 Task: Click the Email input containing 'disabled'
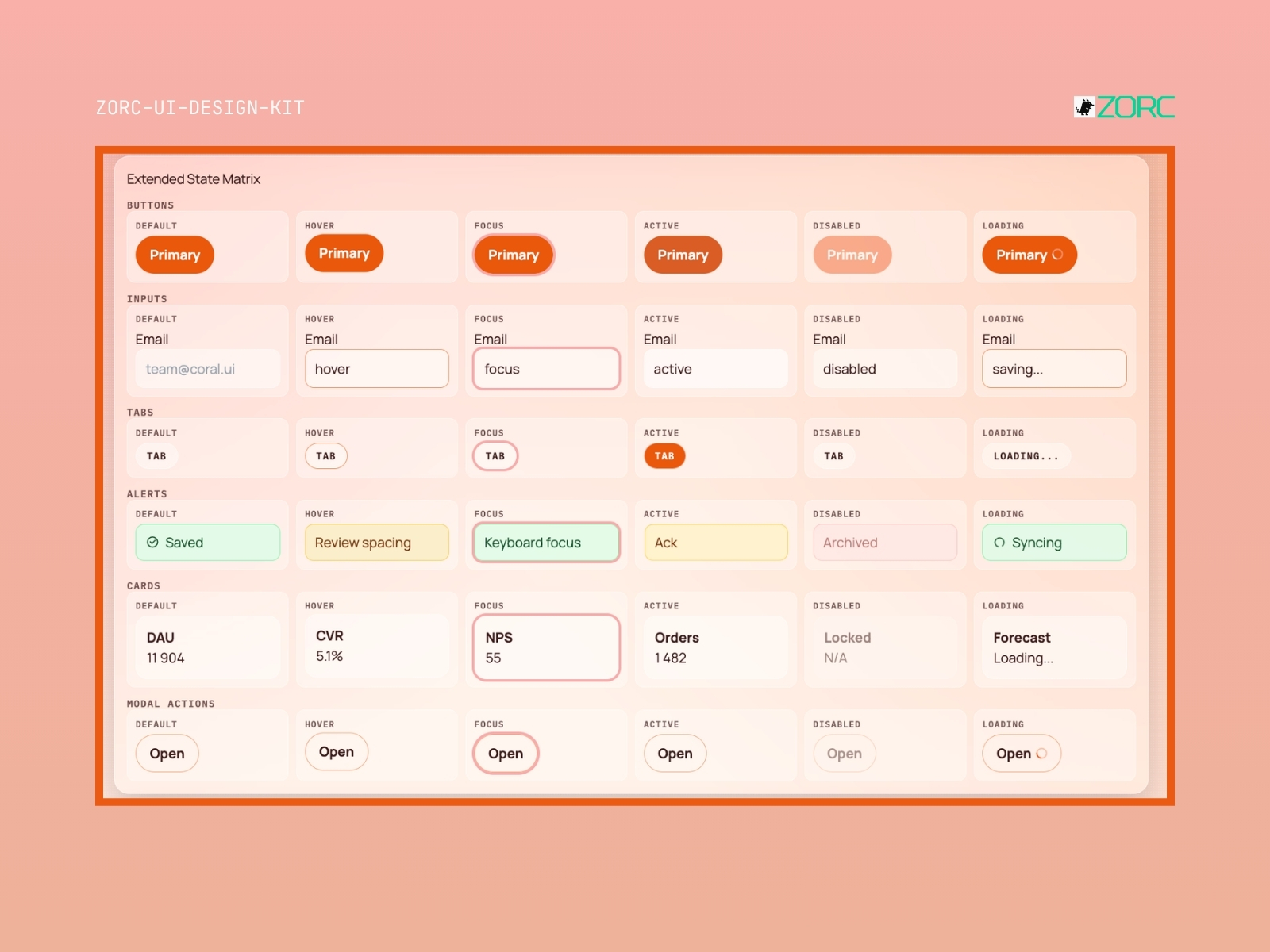[x=885, y=369]
